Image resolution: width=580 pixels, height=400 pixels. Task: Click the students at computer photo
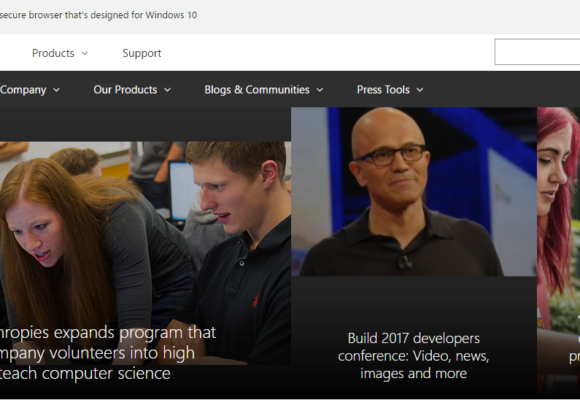pos(145,253)
